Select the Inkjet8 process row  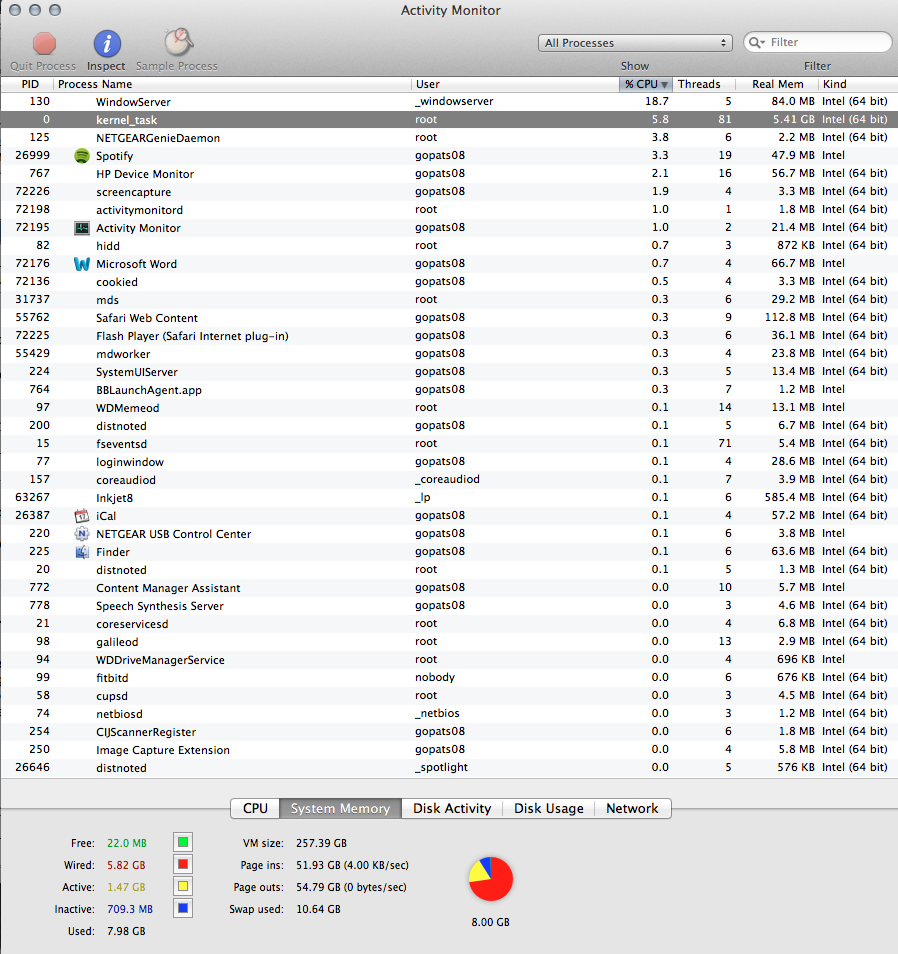pyautogui.click(x=449, y=498)
